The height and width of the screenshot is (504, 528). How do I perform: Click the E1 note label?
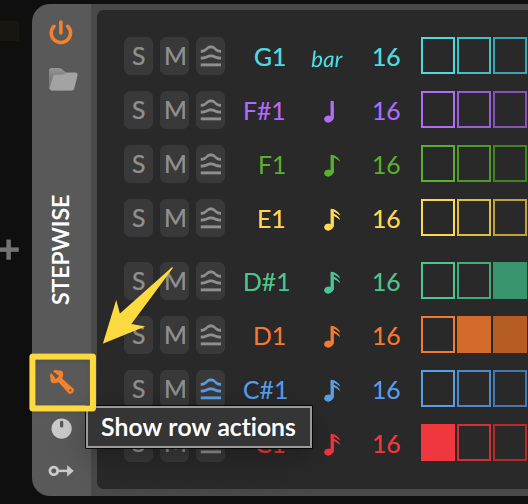[271, 219]
